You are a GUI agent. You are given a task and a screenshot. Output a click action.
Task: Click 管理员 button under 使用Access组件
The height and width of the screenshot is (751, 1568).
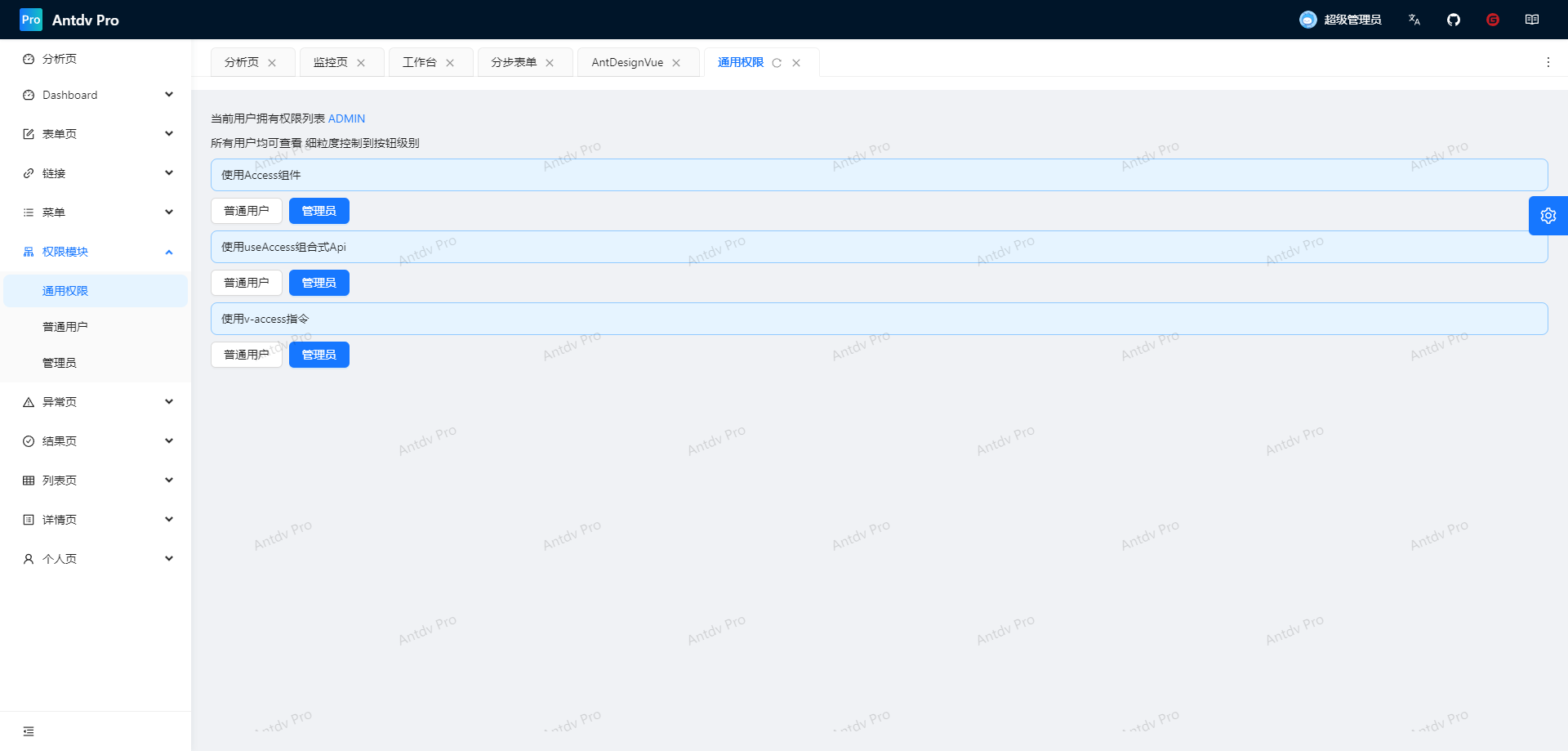tap(318, 211)
